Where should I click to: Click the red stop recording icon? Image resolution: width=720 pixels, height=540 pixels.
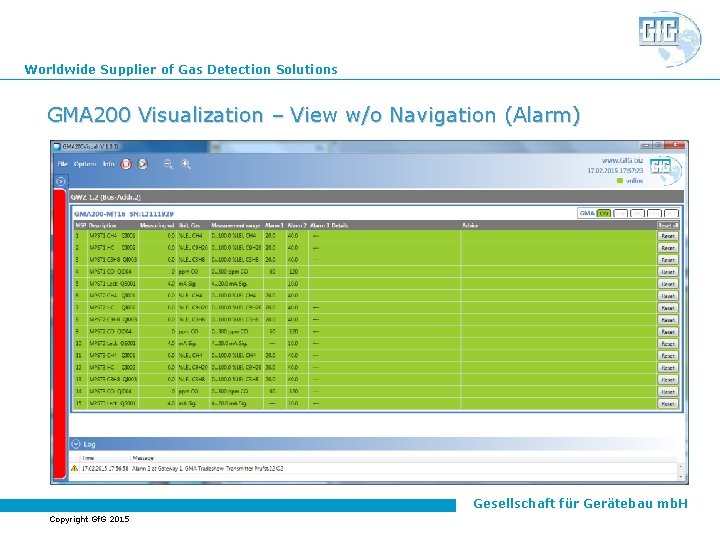tap(126, 164)
